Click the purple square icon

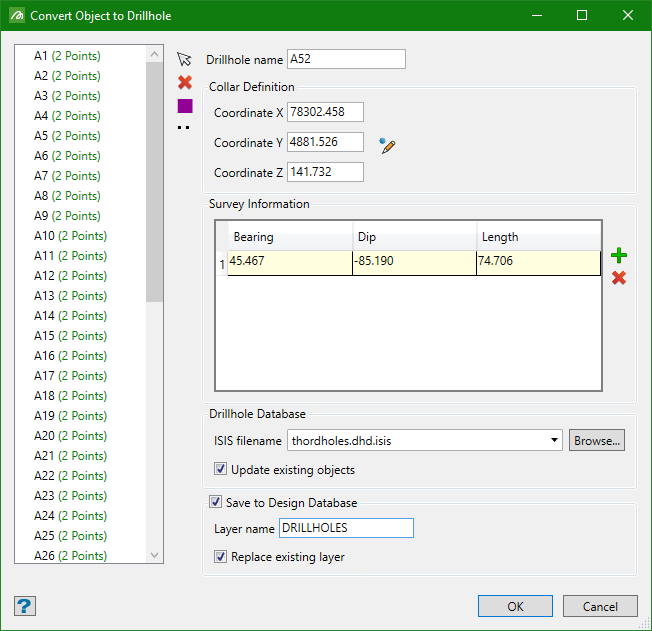point(185,106)
